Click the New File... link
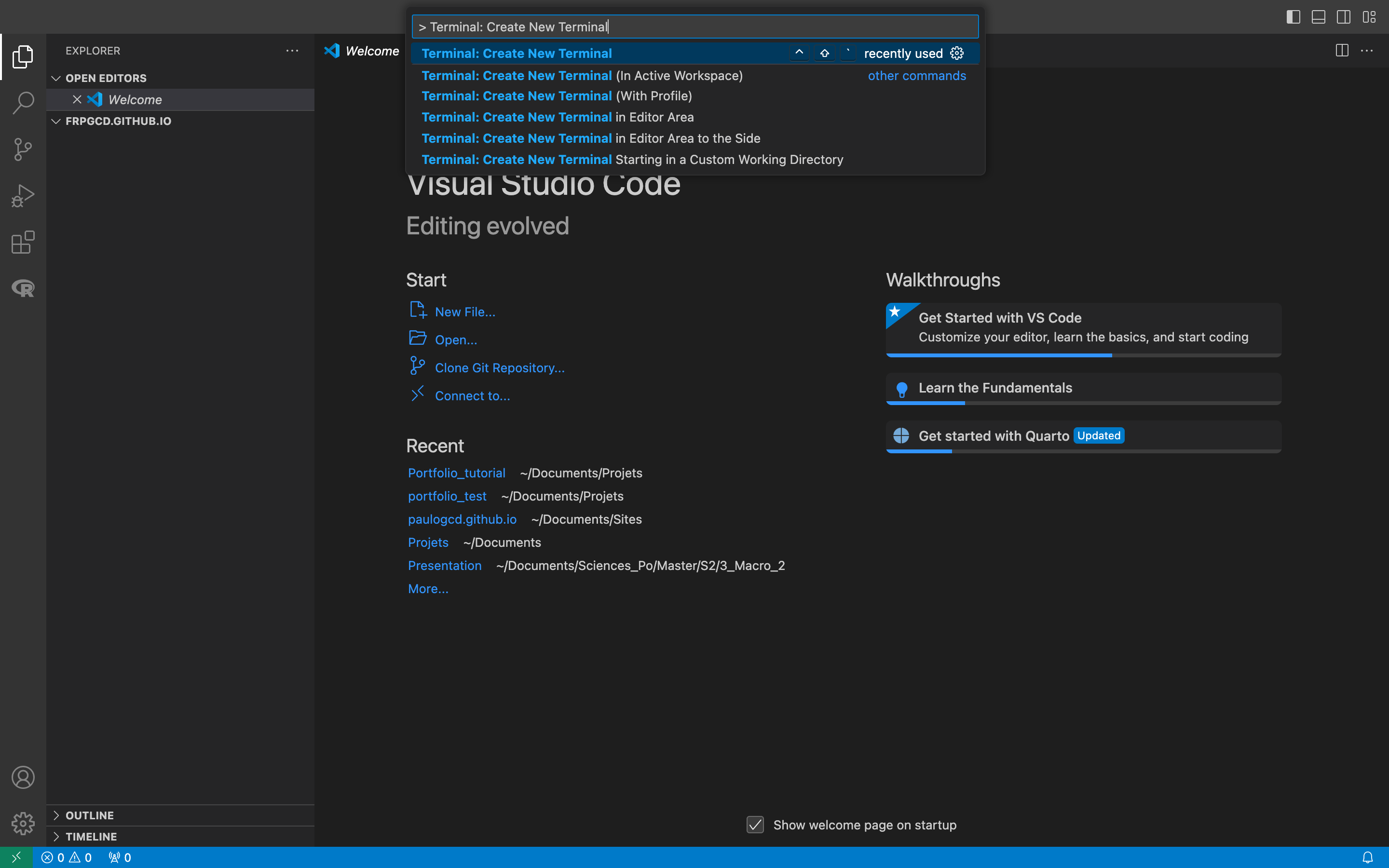The height and width of the screenshot is (868, 1389). click(465, 312)
